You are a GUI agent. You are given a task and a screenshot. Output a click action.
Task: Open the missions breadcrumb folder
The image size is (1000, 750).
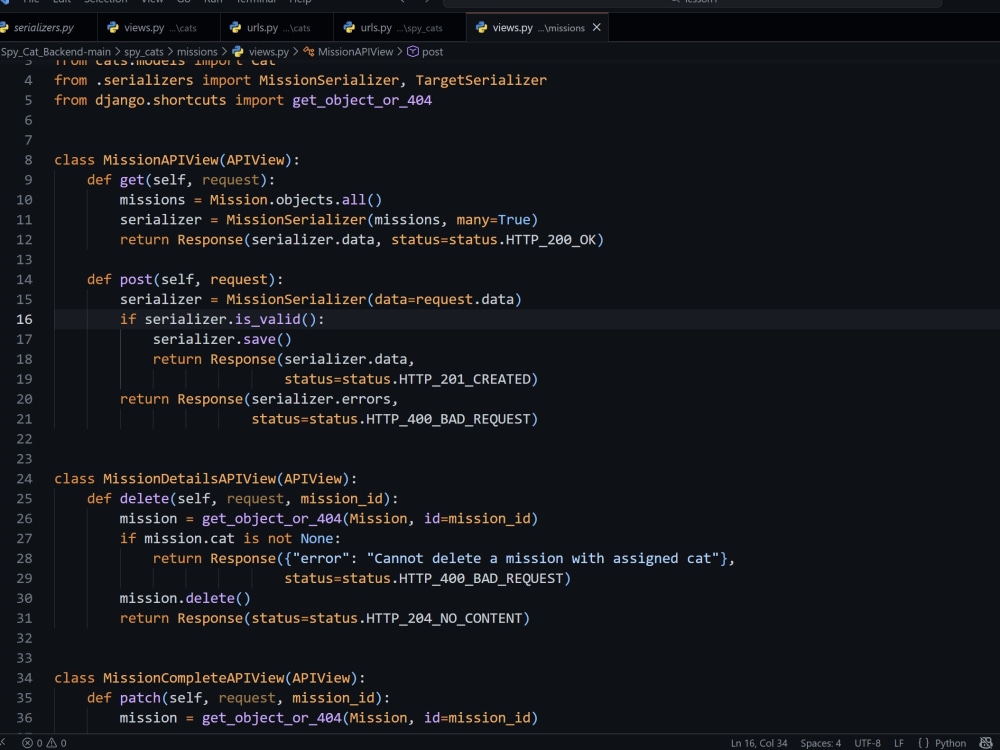tap(197, 52)
